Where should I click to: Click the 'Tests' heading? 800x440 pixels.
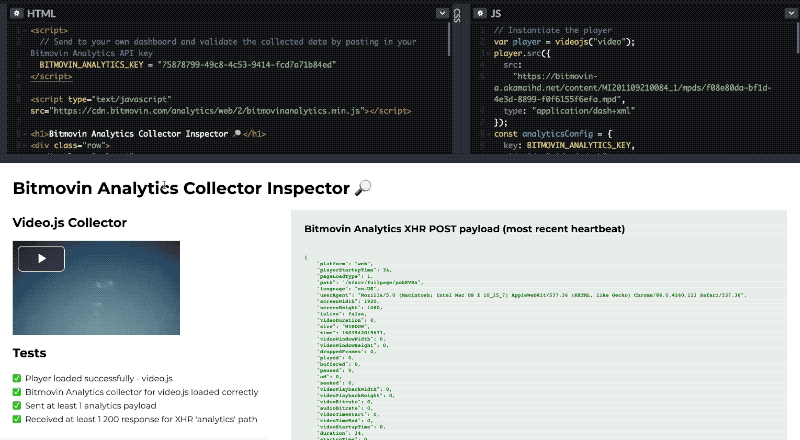(x=30, y=353)
